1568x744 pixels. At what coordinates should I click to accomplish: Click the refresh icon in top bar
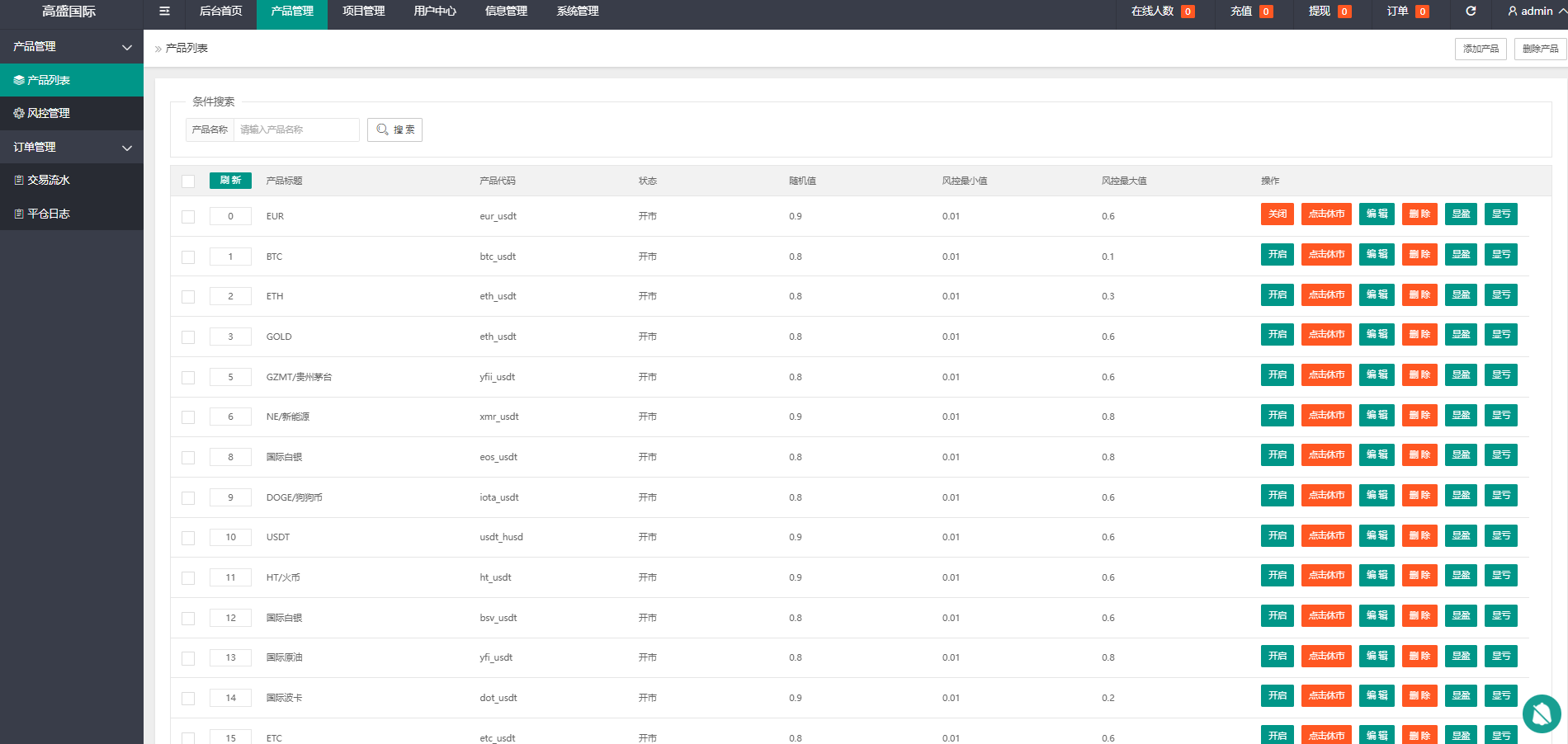coord(1471,12)
